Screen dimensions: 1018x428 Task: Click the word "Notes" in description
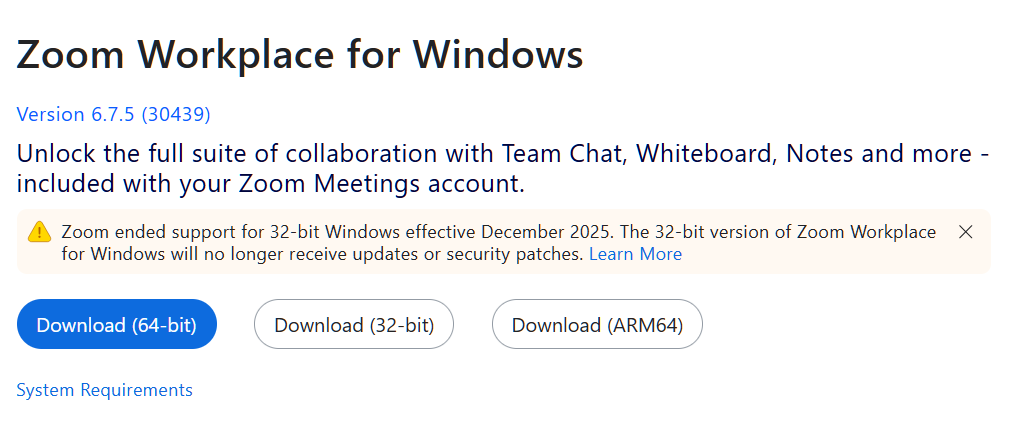[x=818, y=154]
